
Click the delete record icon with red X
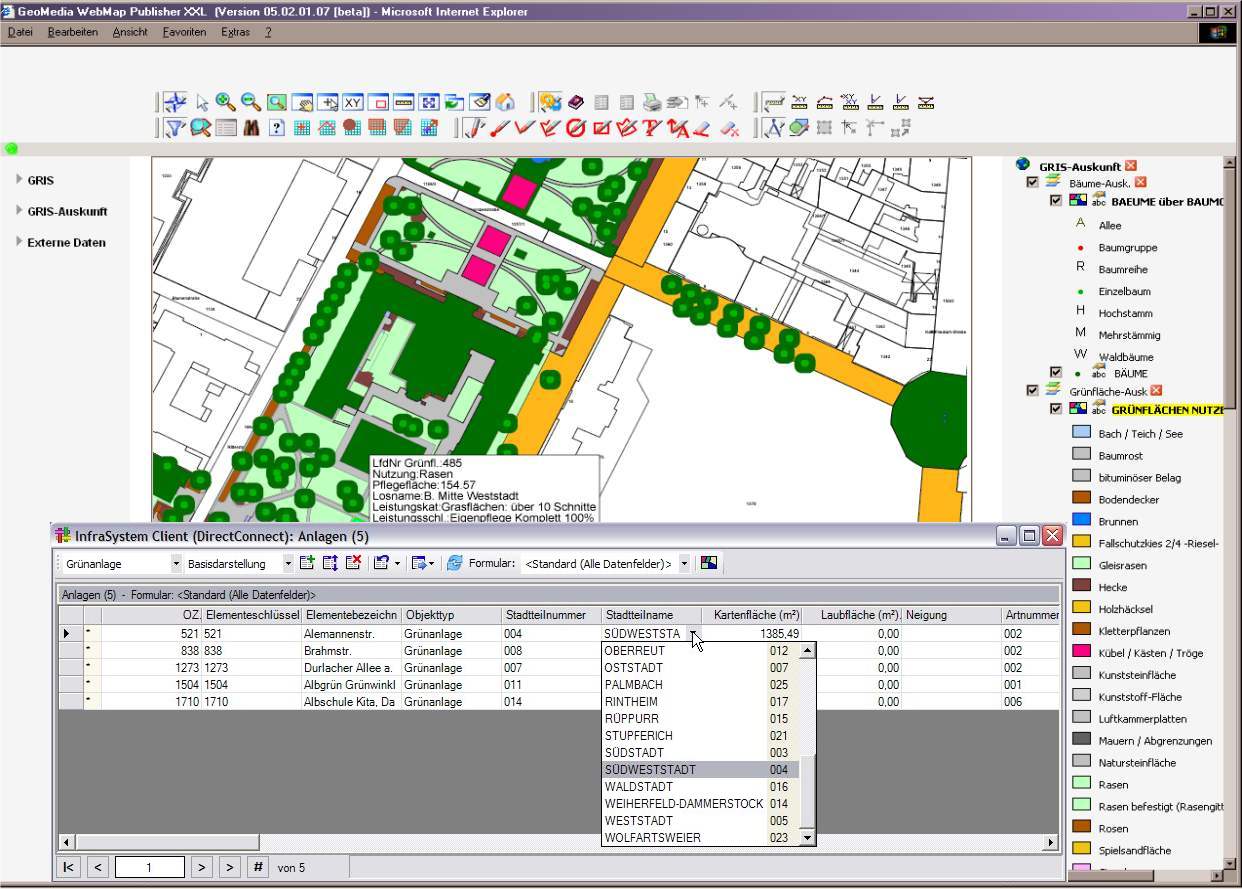[x=353, y=564]
